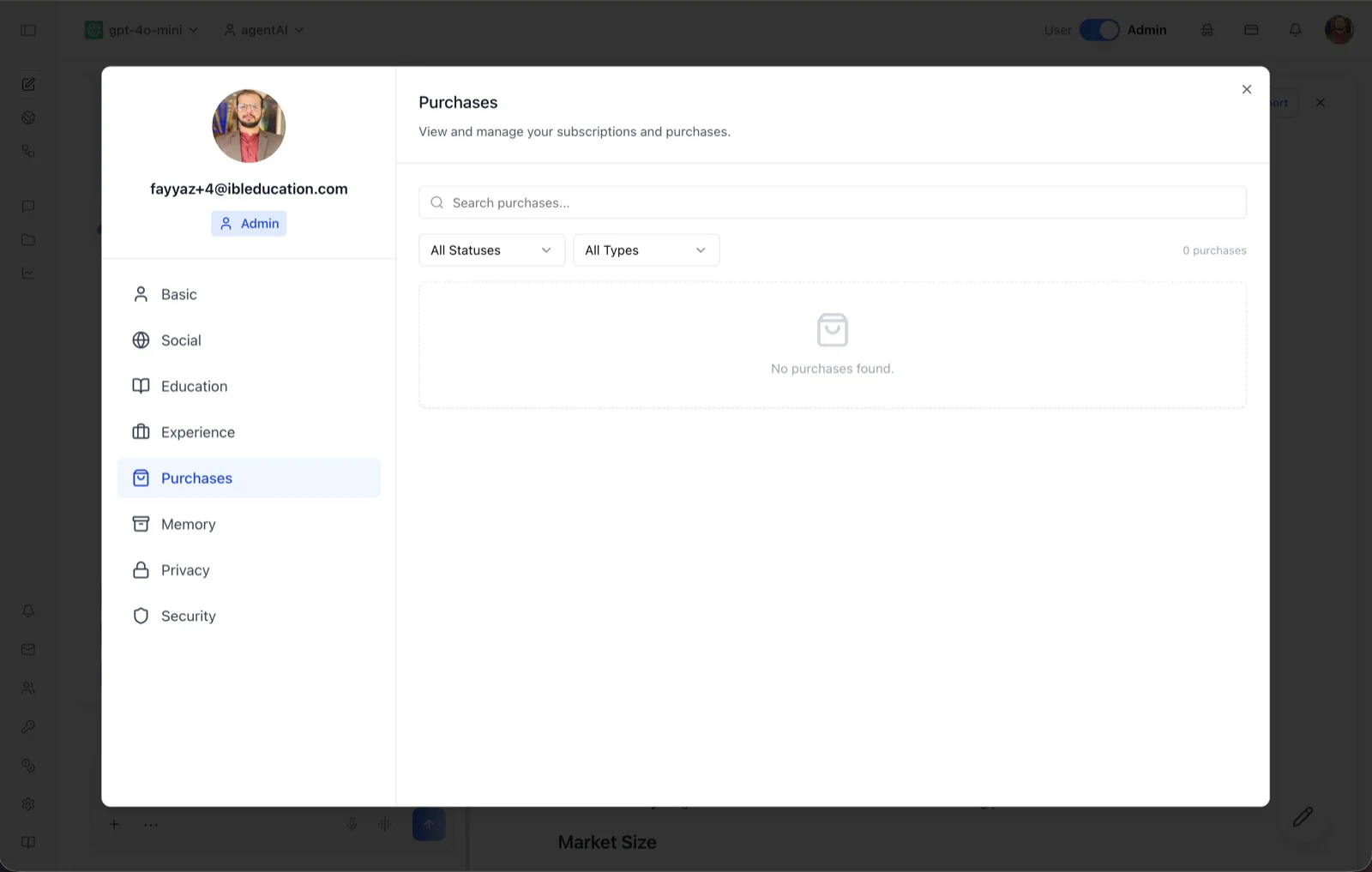Click the card icon in top bar
Image resolution: width=1372 pixels, height=872 pixels.
pos(1251,30)
